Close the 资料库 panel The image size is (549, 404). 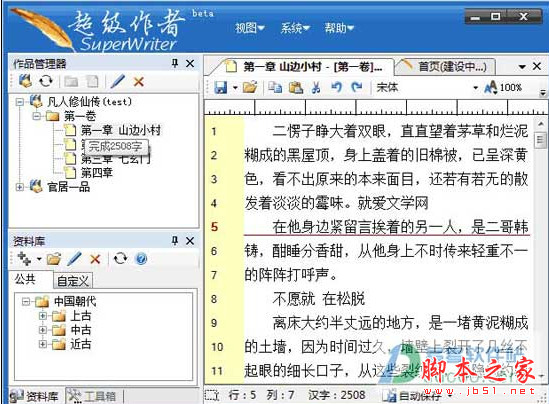click(x=190, y=241)
